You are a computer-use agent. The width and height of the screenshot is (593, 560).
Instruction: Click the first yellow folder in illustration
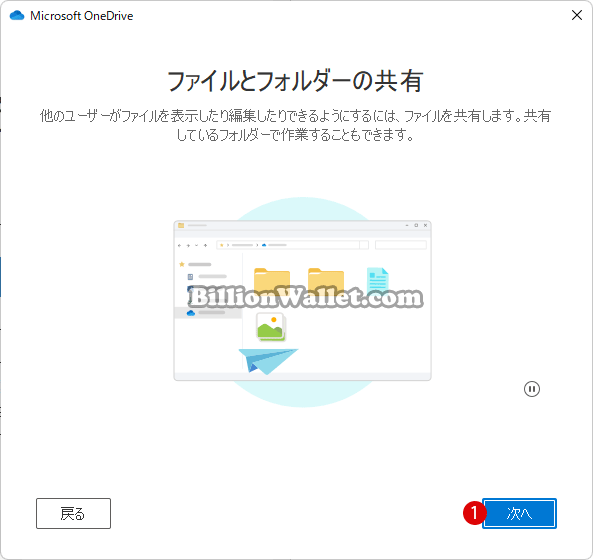(272, 282)
